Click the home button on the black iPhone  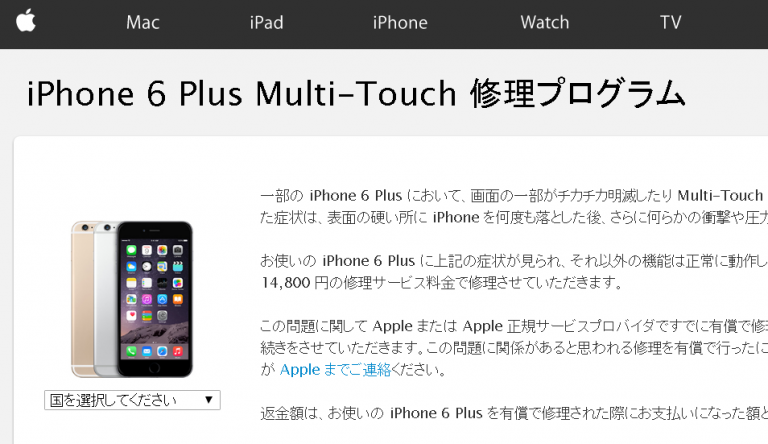[x=154, y=368]
